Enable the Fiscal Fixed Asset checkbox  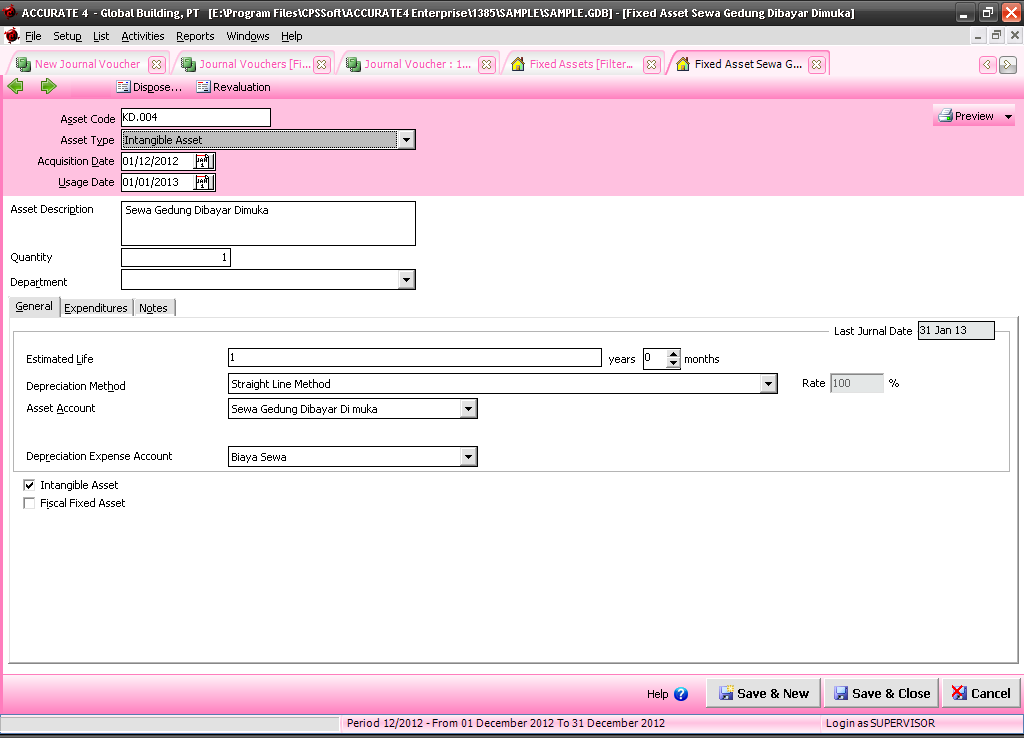coord(29,503)
